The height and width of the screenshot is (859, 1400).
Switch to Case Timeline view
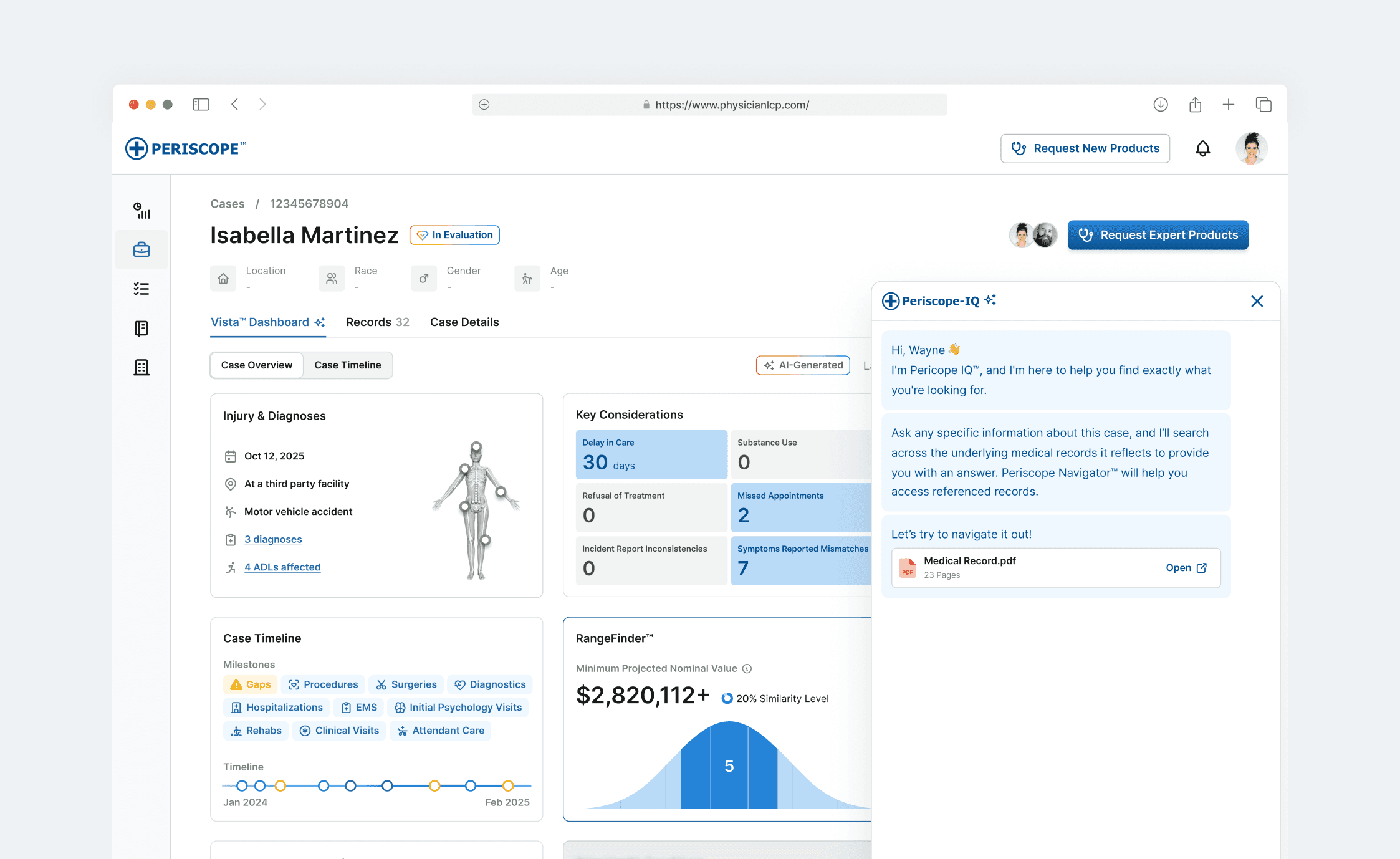coord(347,365)
